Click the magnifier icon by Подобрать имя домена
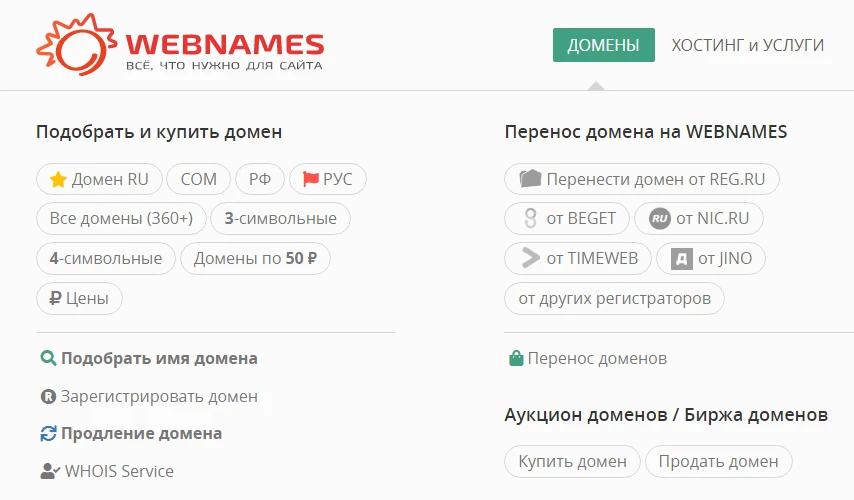 coord(48,358)
